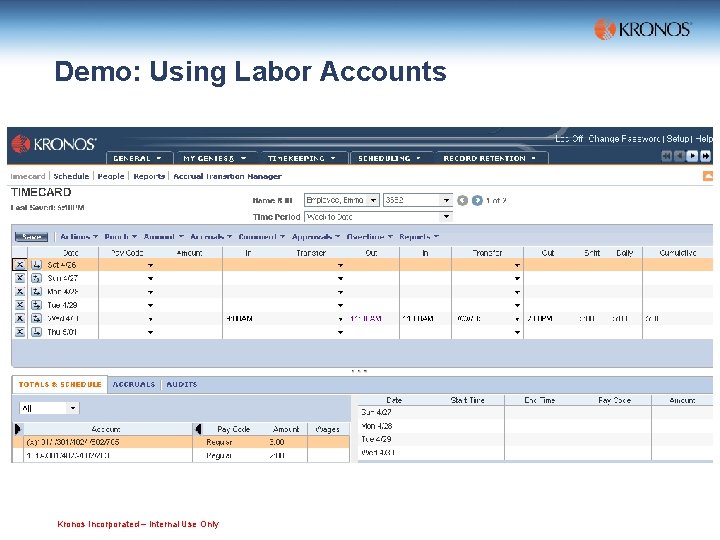This screenshot has height=540, width=720.
Task: Click the Setup link
Action: (678, 138)
